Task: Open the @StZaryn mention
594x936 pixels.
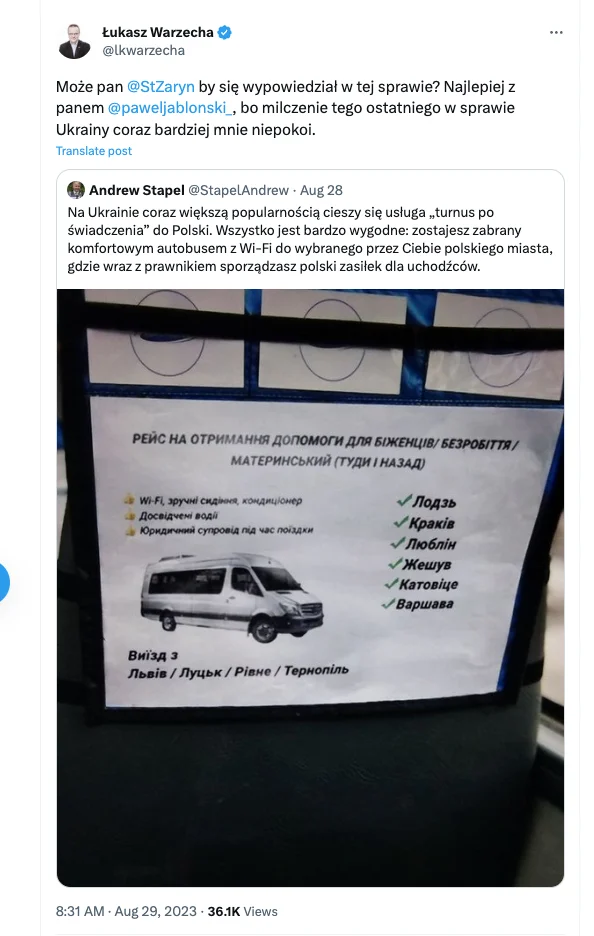Action: click(x=161, y=87)
